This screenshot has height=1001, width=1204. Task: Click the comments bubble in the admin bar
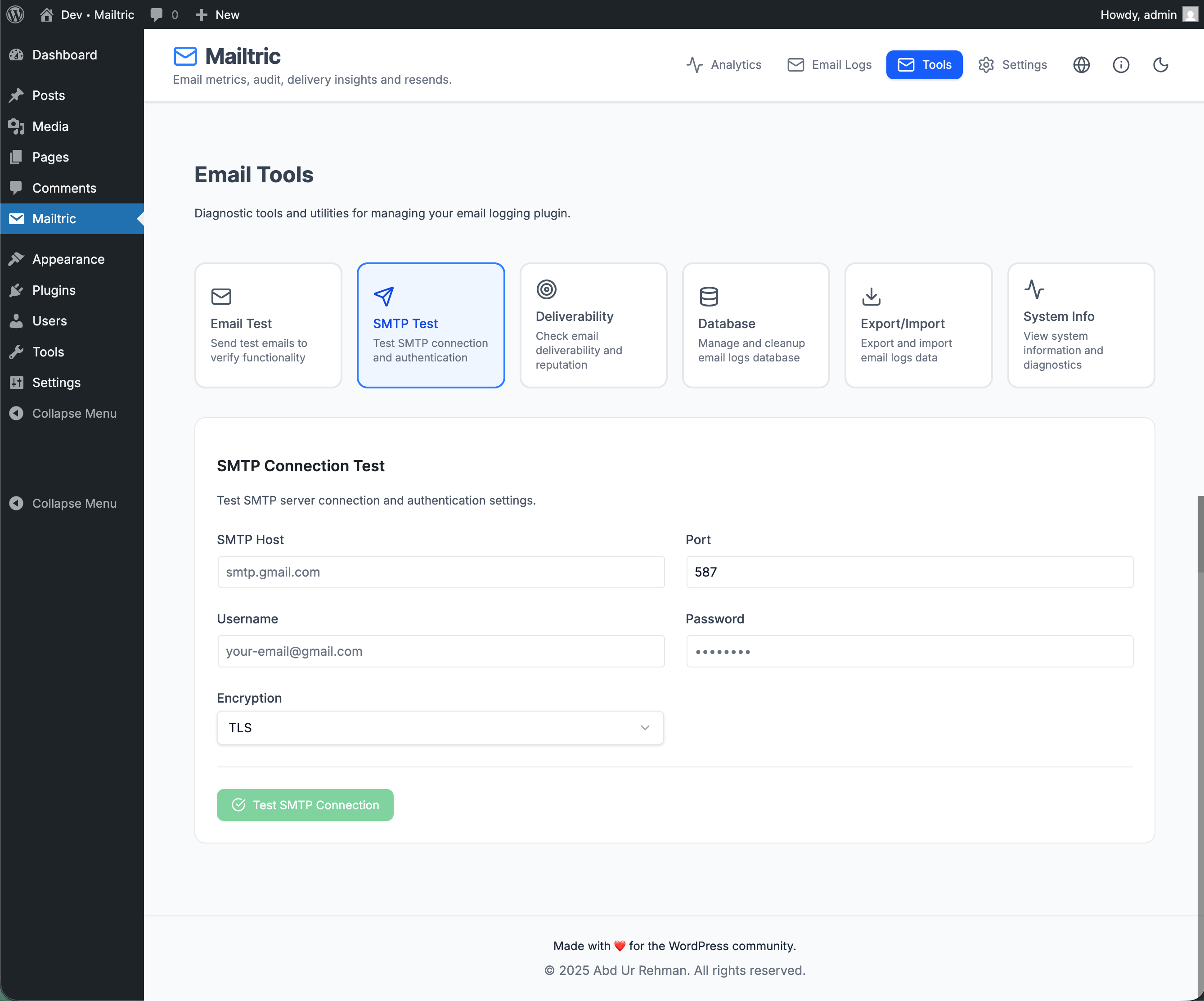coord(157,14)
